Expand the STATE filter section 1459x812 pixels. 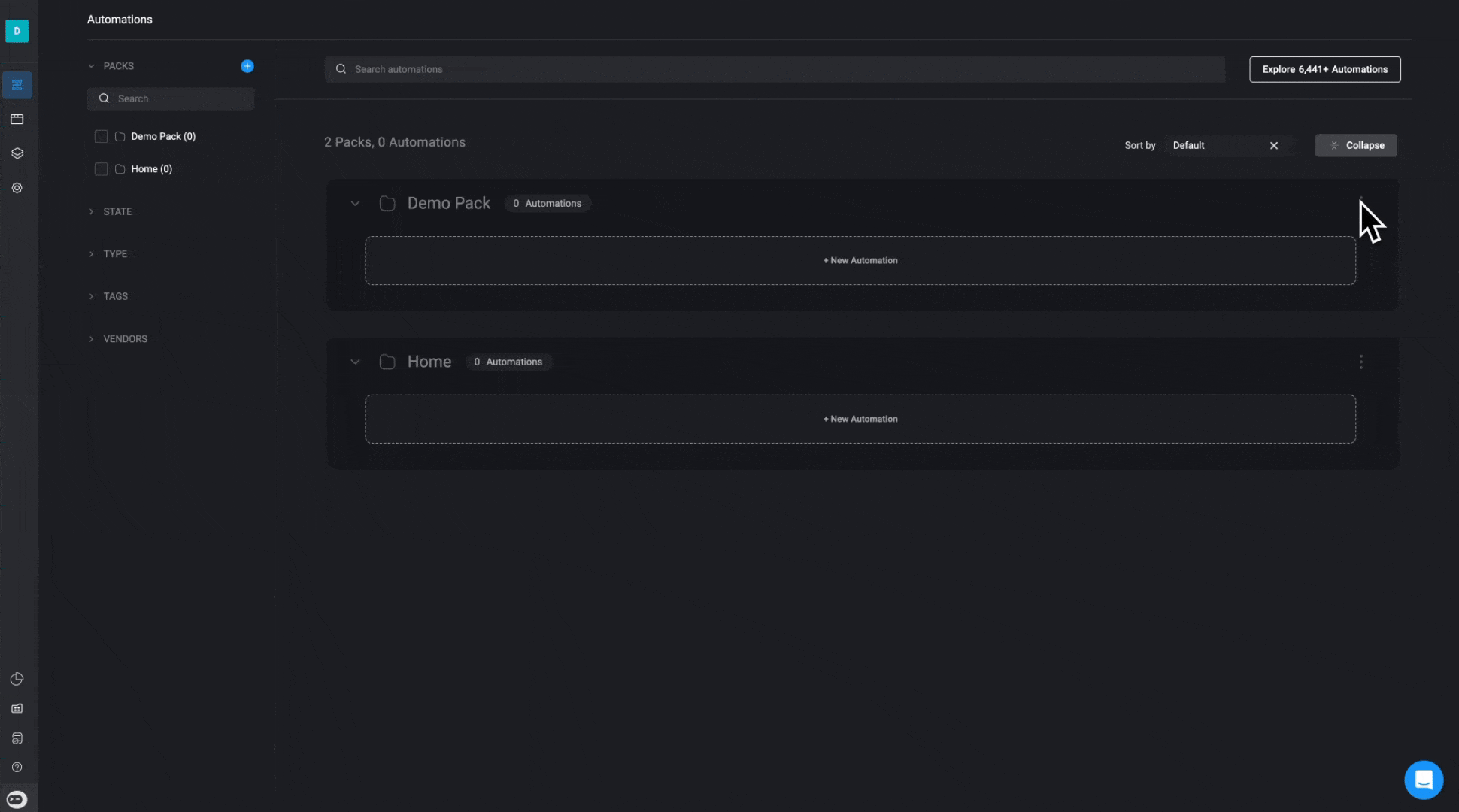pos(117,211)
